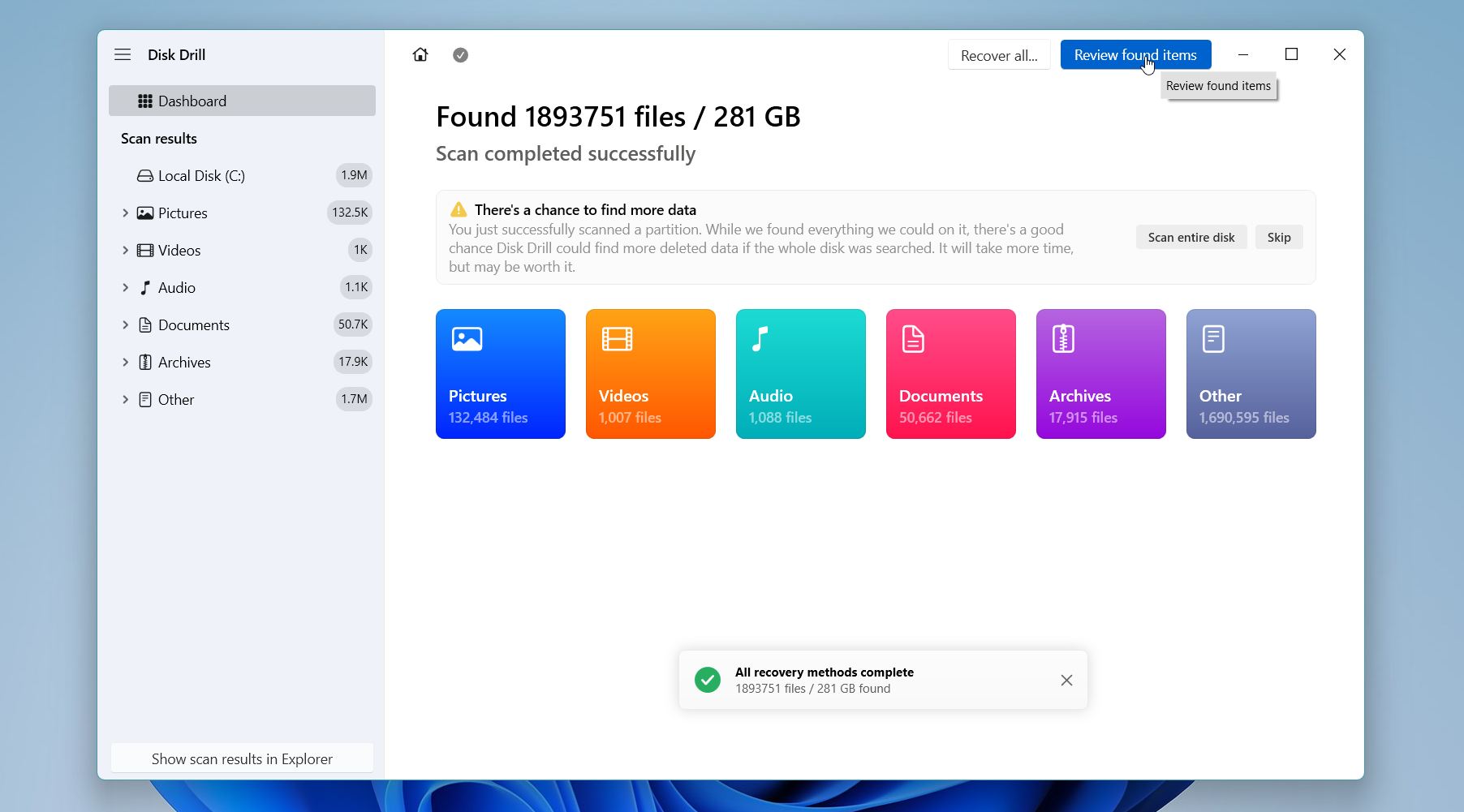Image resolution: width=1464 pixels, height=812 pixels.
Task: Click Show scan results in Explorer
Action: (x=242, y=758)
